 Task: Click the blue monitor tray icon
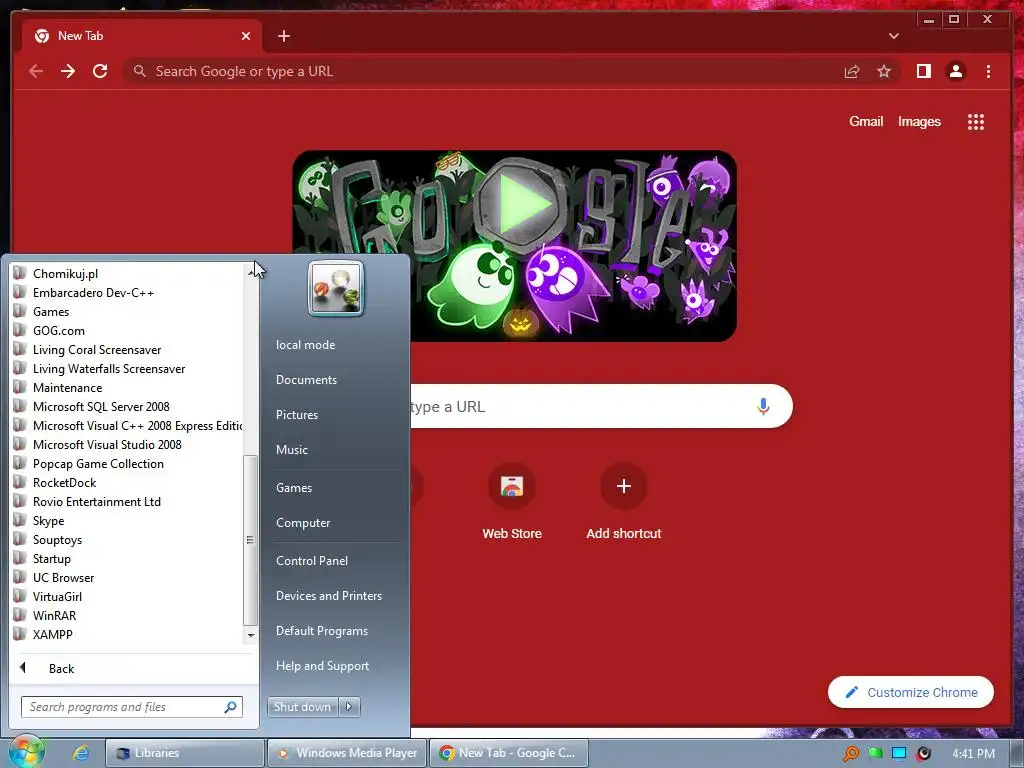coord(899,754)
